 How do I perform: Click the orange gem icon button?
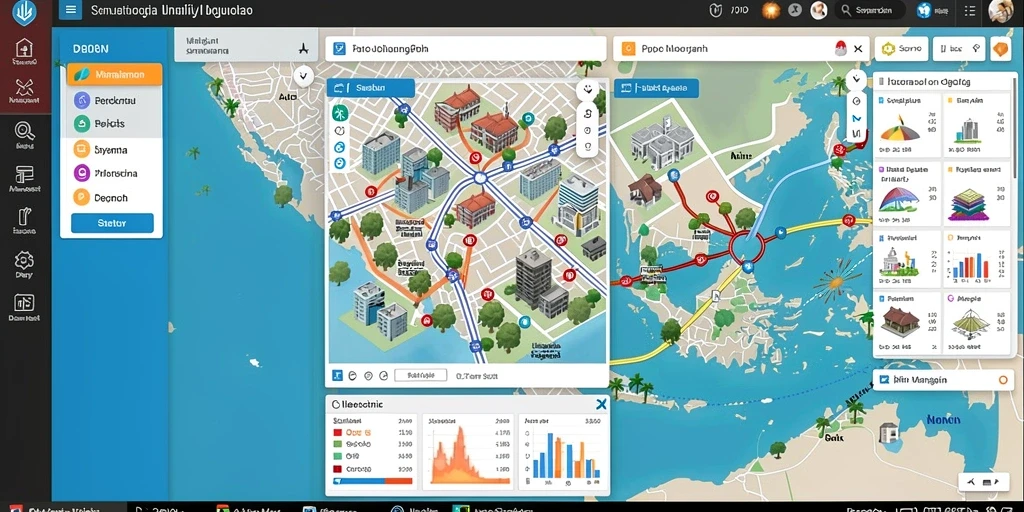click(x=1000, y=48)
